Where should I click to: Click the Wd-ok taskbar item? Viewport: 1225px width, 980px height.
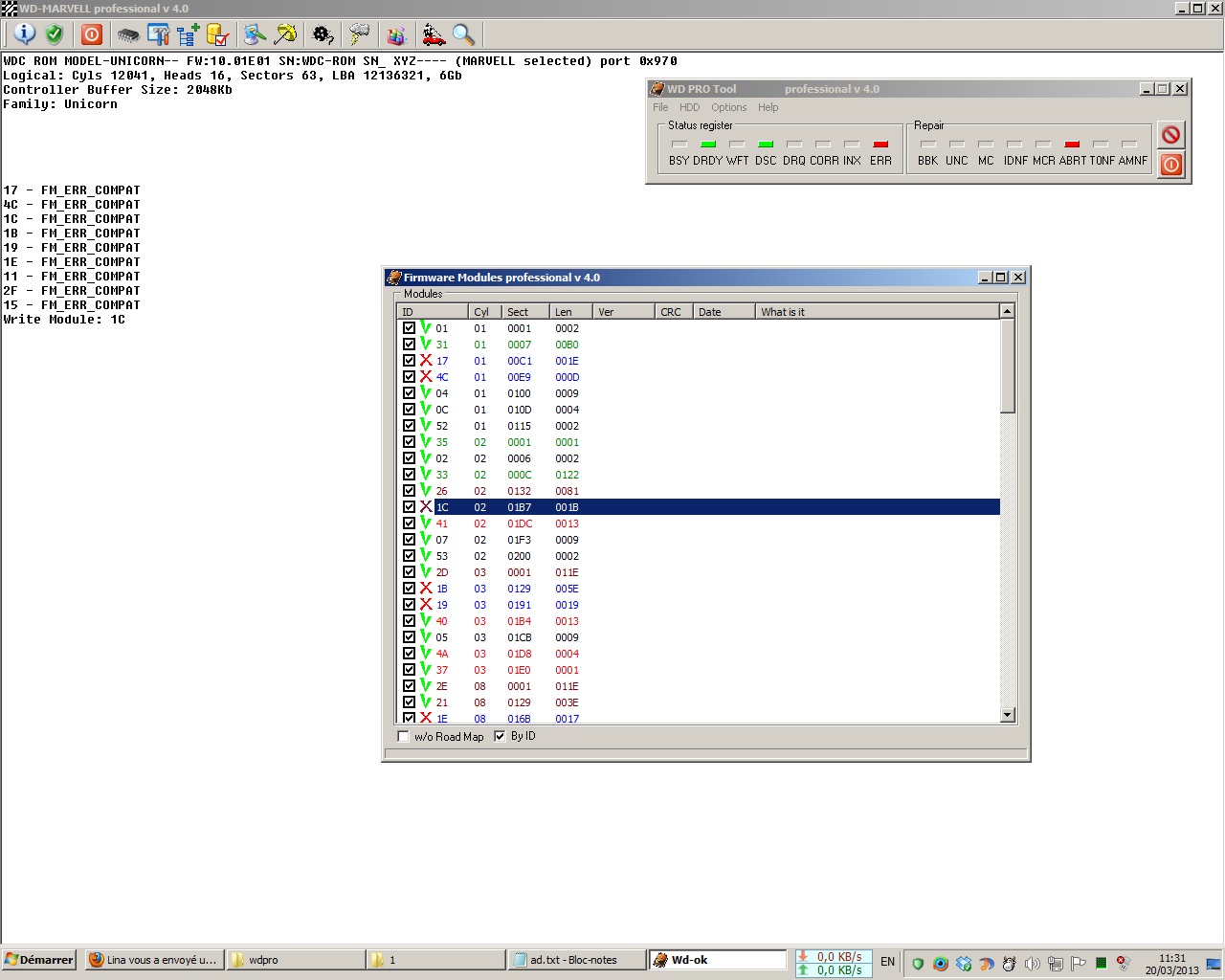click(718, 960)
